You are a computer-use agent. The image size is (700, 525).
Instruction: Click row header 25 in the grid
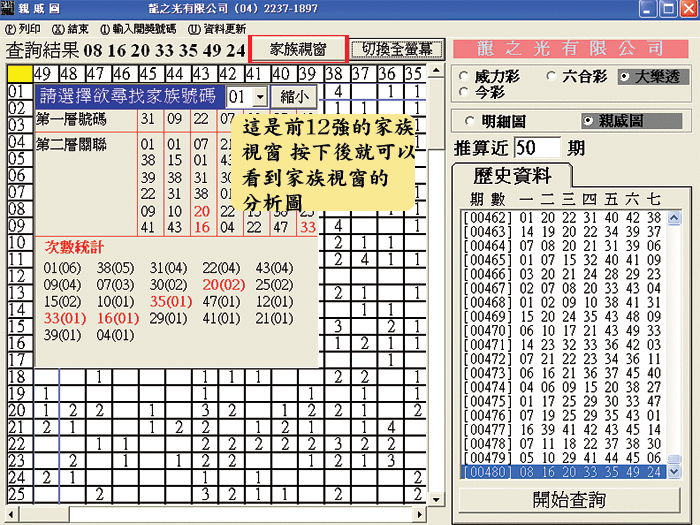point(19,494)
